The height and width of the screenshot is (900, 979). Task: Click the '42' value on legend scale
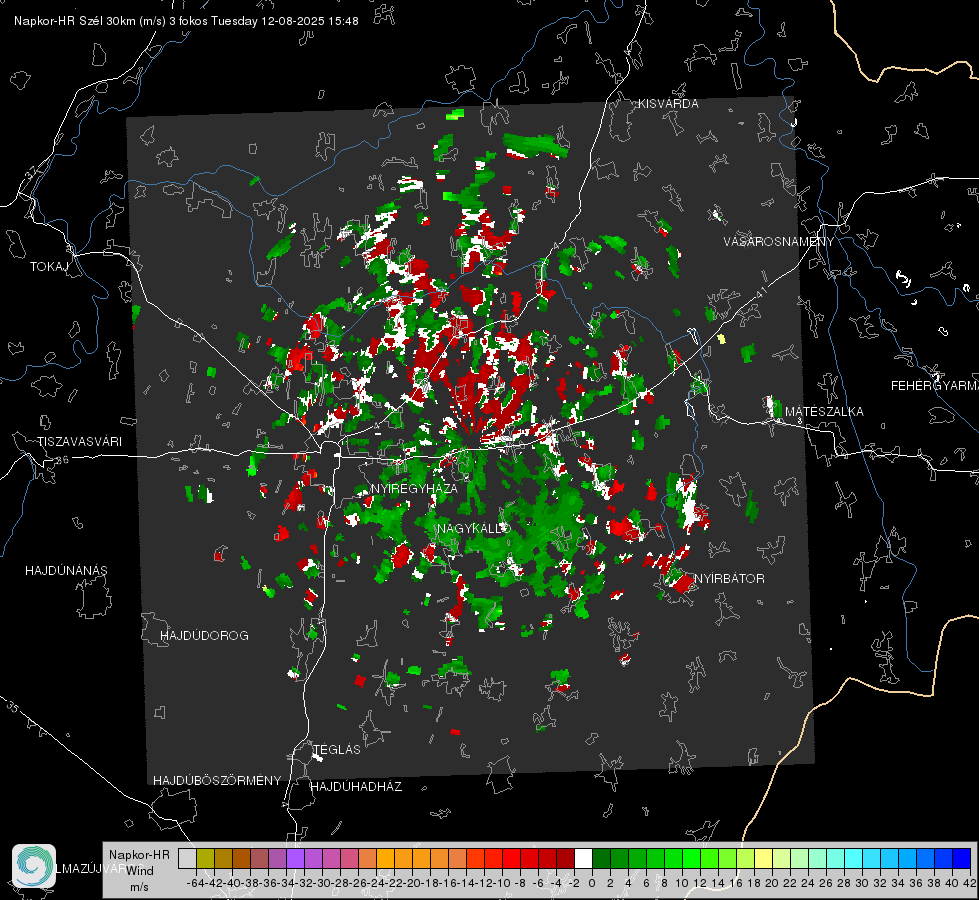(970, 883)
